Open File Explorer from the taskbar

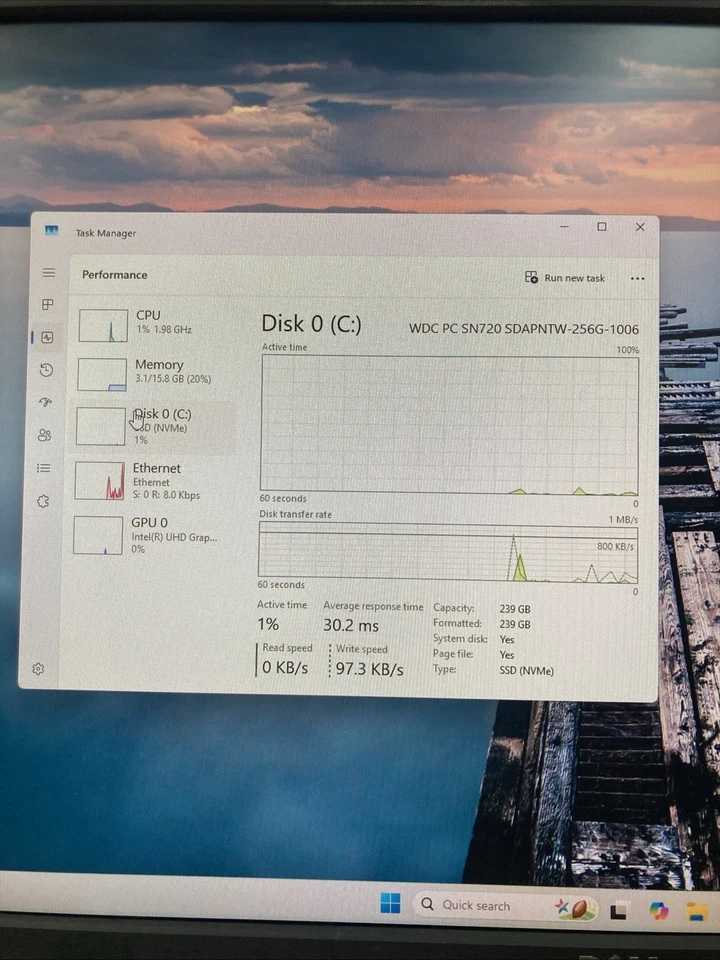point(697,912)
